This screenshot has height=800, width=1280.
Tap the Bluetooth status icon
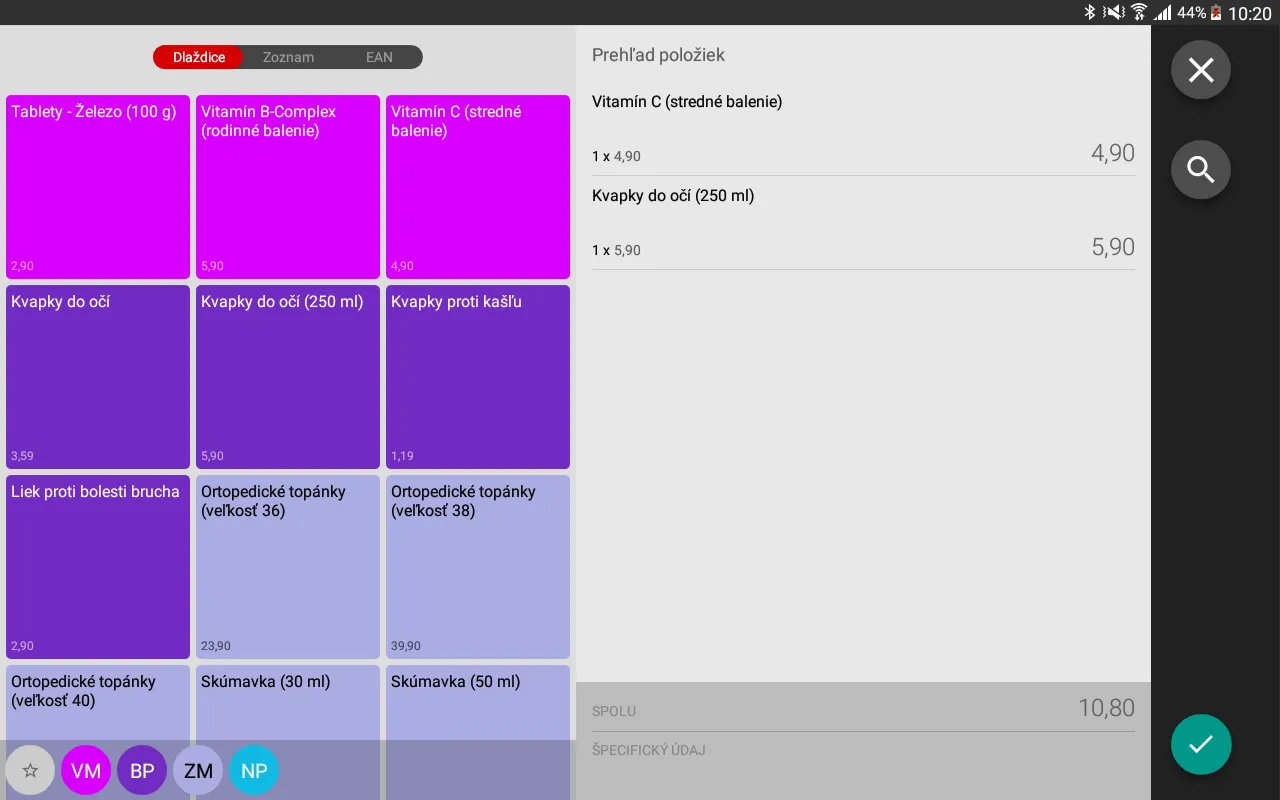click(1090, 13)
